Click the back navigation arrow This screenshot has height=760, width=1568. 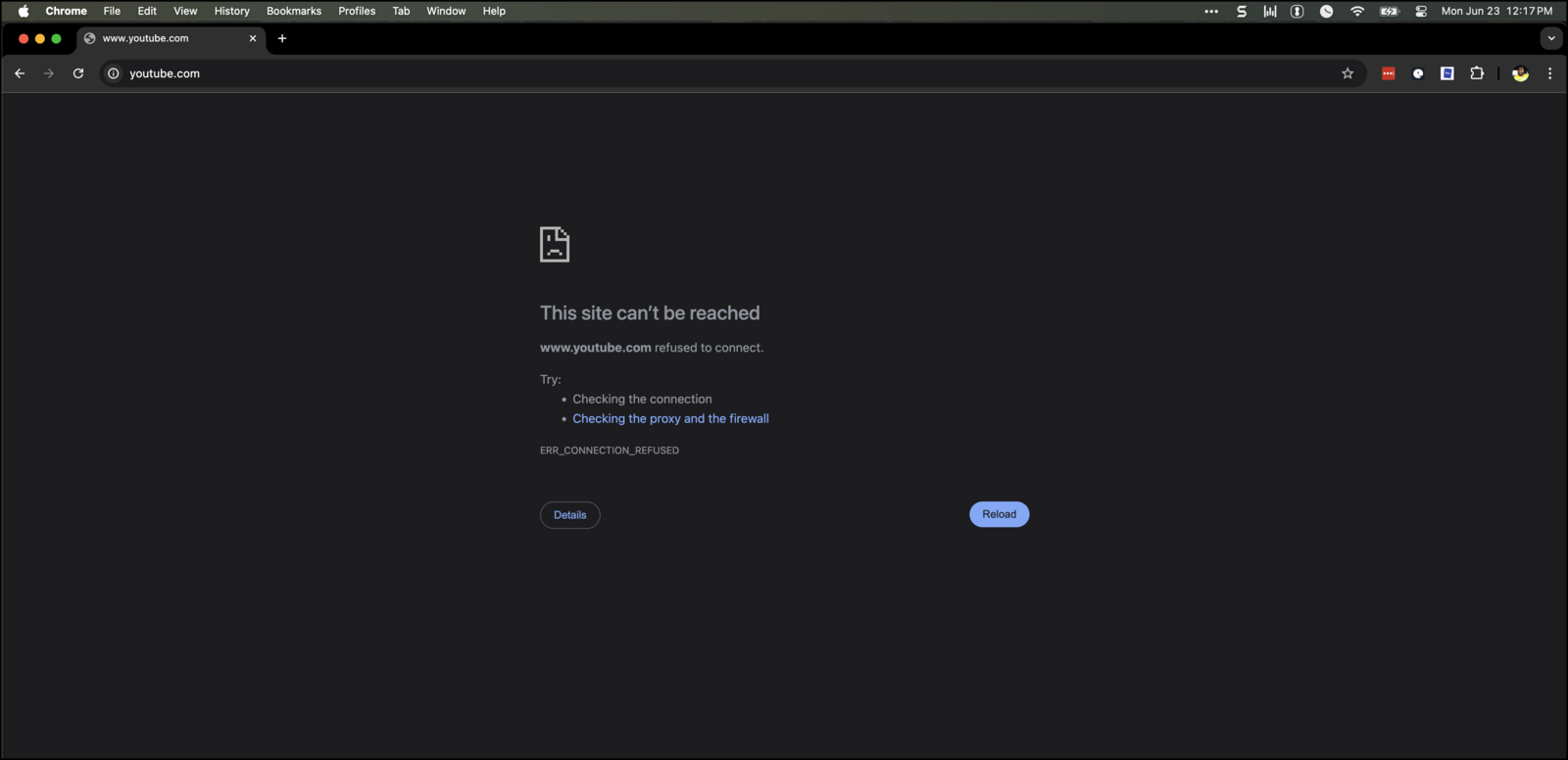[x=20, y=73]
